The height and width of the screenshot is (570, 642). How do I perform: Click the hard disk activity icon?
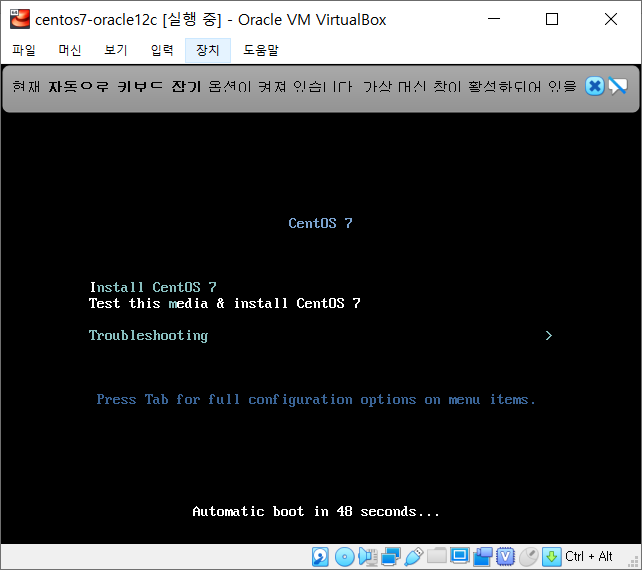point(320,557)
